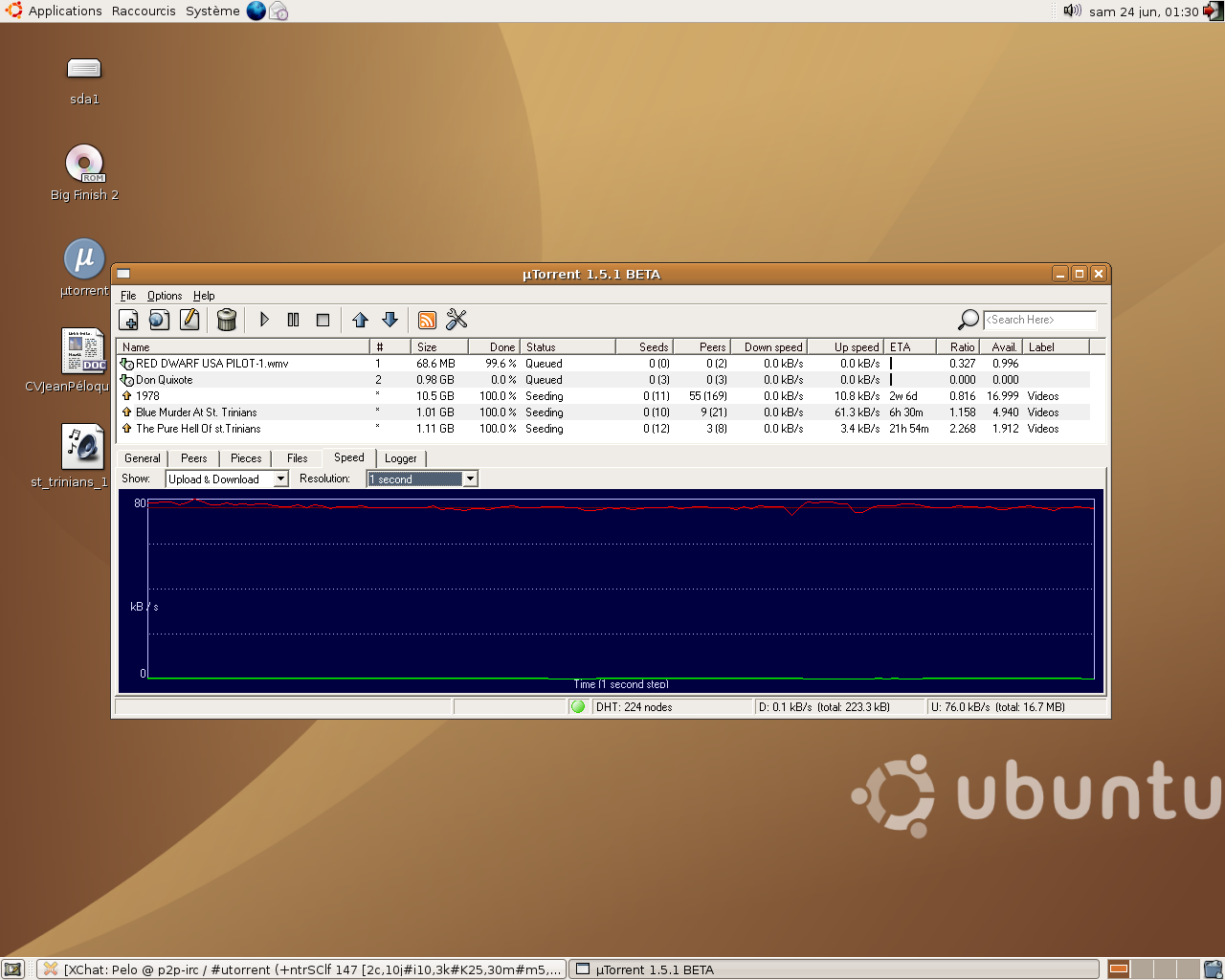
Task: Sort torrents by Down speed column header
Action: [768, 347]
